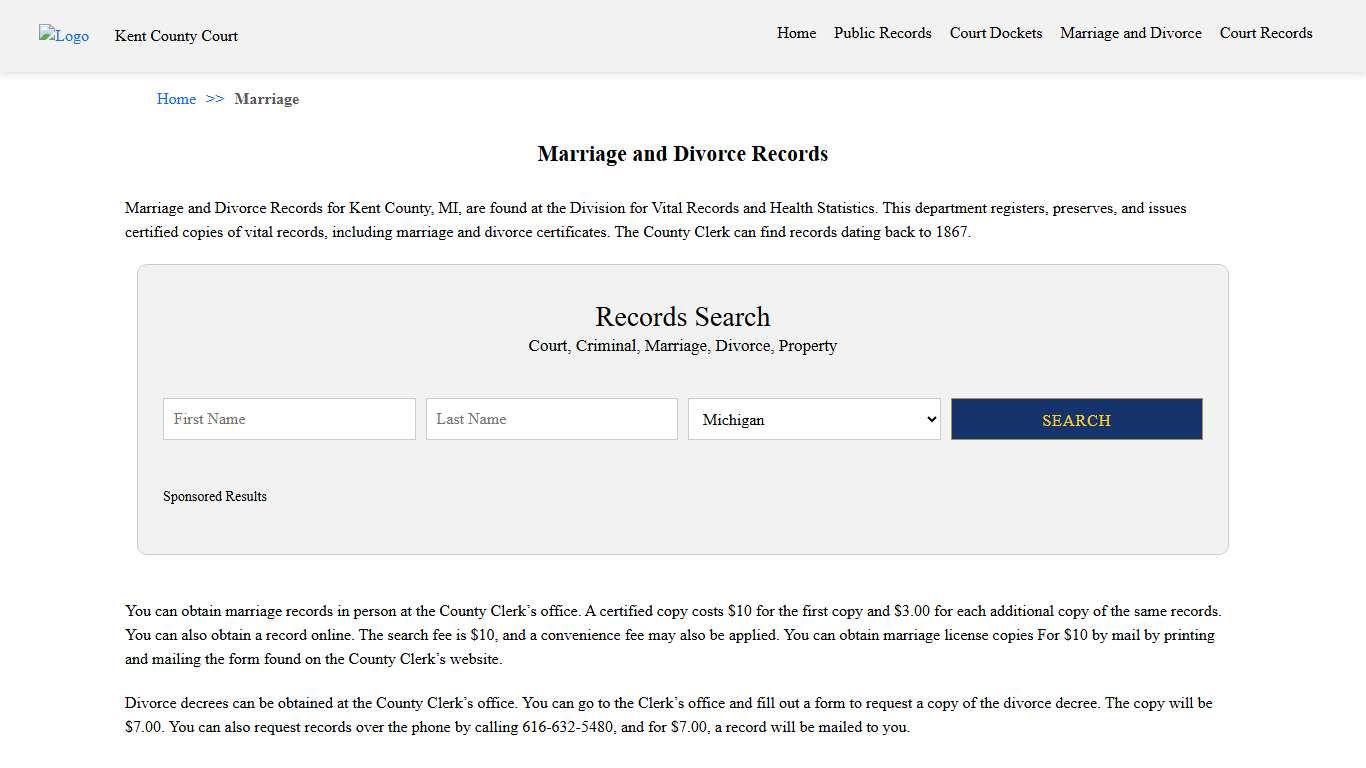Click the Kent County Court site title
The image size is (1366, 768).
coord(176,36)
